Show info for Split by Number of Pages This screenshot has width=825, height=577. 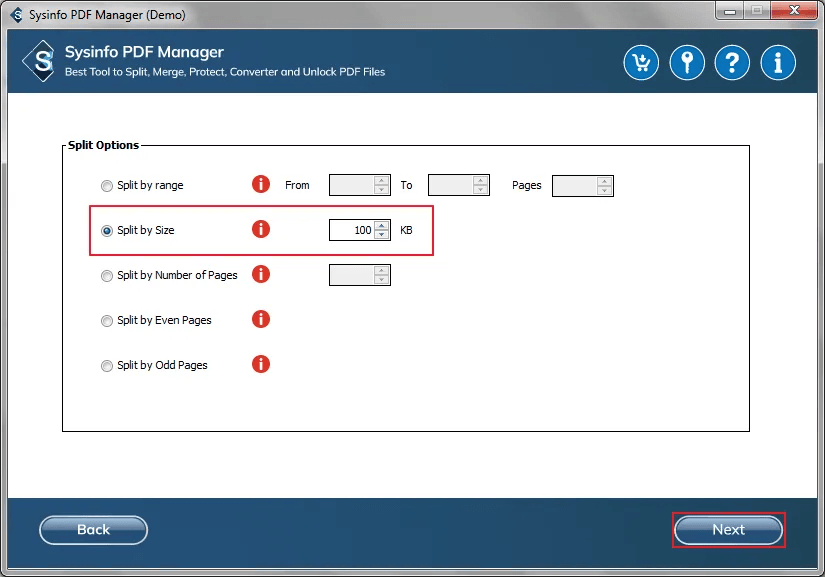(x=260, y=274)
